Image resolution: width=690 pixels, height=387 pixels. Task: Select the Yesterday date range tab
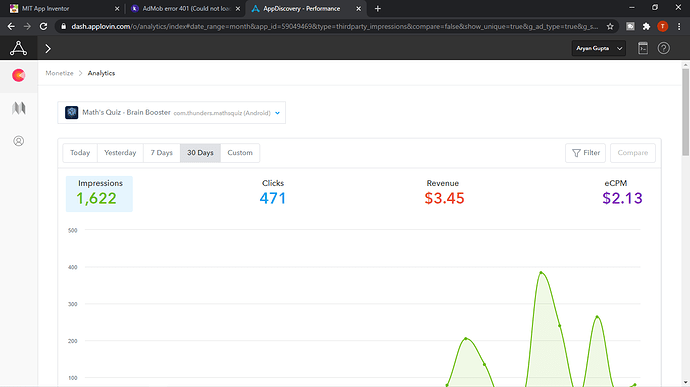(120, 153)
